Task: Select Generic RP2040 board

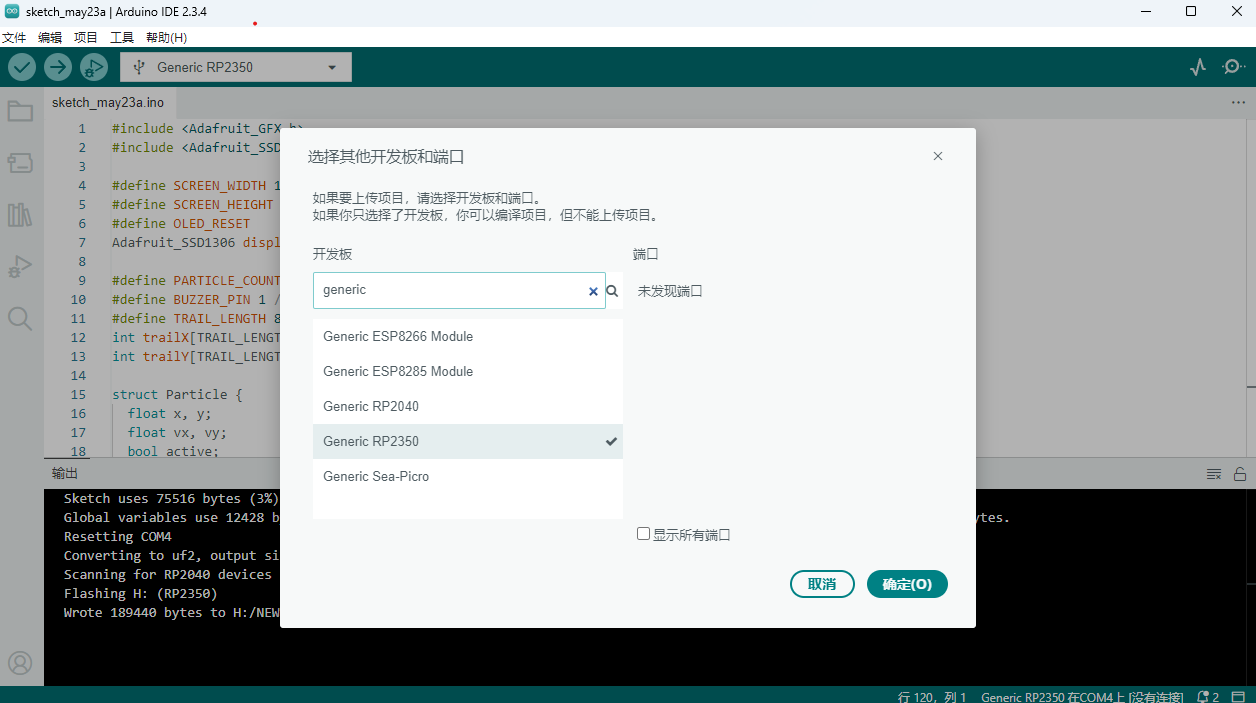Action: (x=468, y=406)
